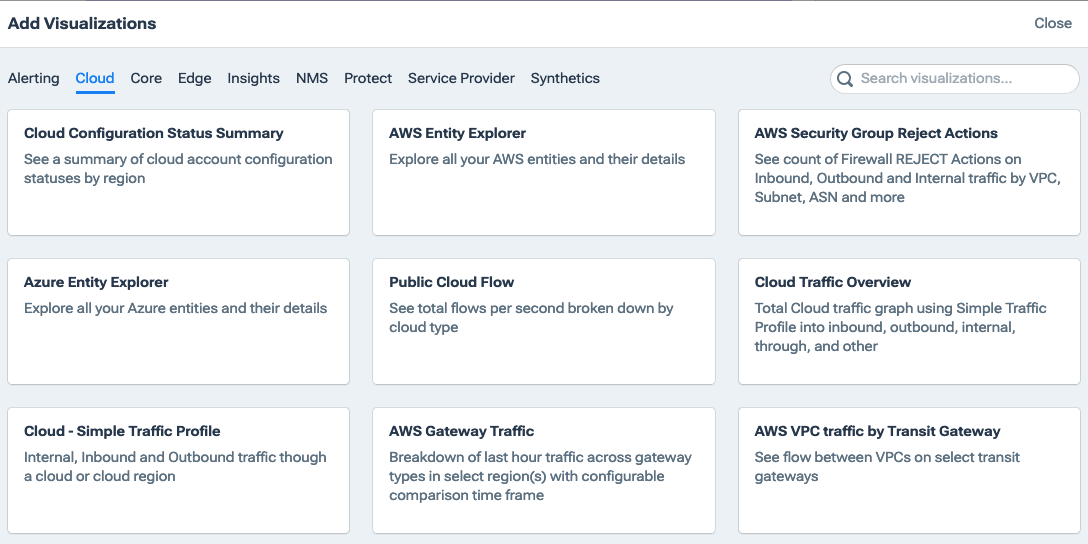Image resolution: width=1088 pixels, height=544 pixels.
Task: Click description 'Breakdown of last hour traffic across gateway'
Action: click(x=541, y=476)
